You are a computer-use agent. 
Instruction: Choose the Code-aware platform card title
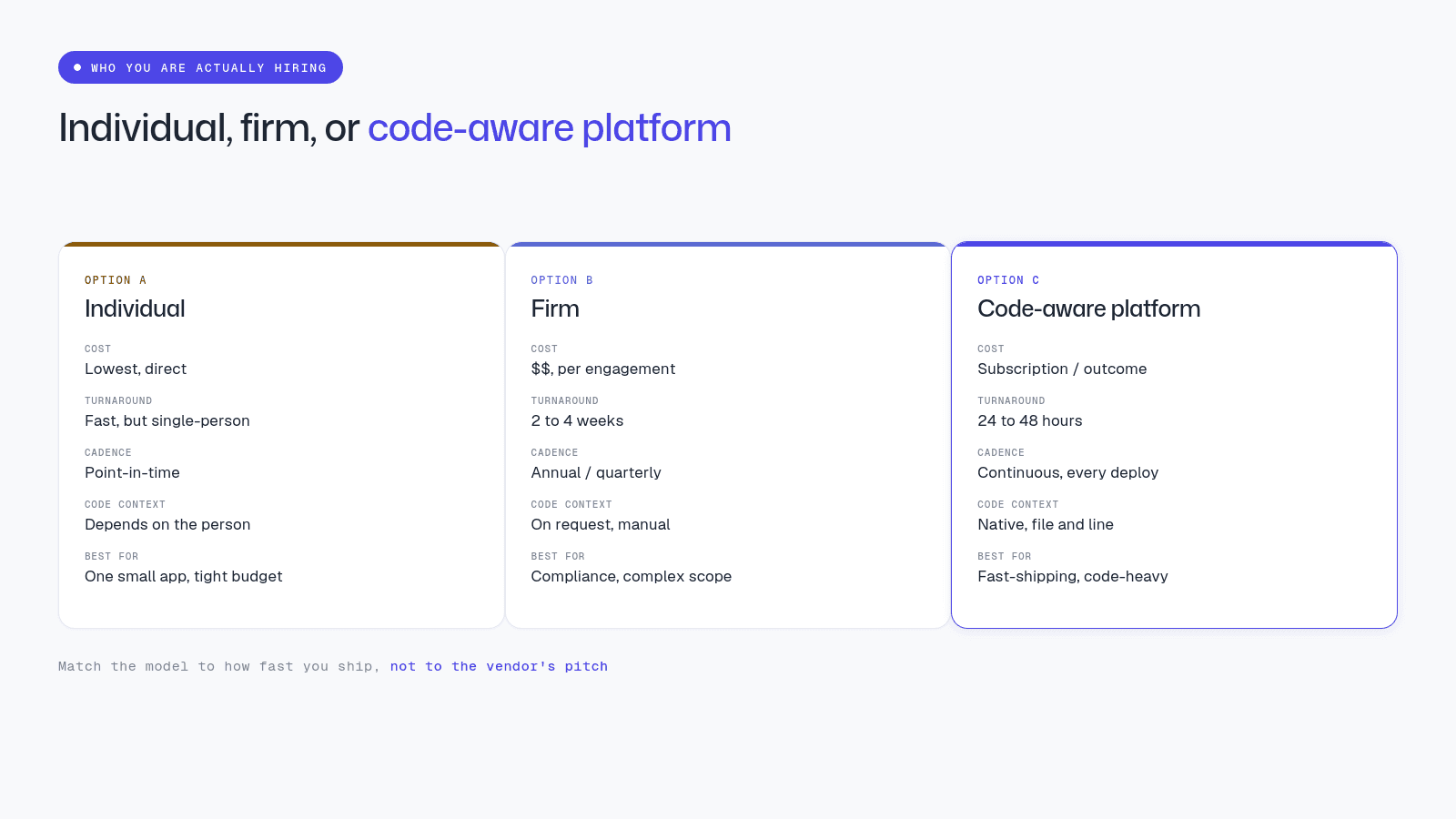[1088, 308]
